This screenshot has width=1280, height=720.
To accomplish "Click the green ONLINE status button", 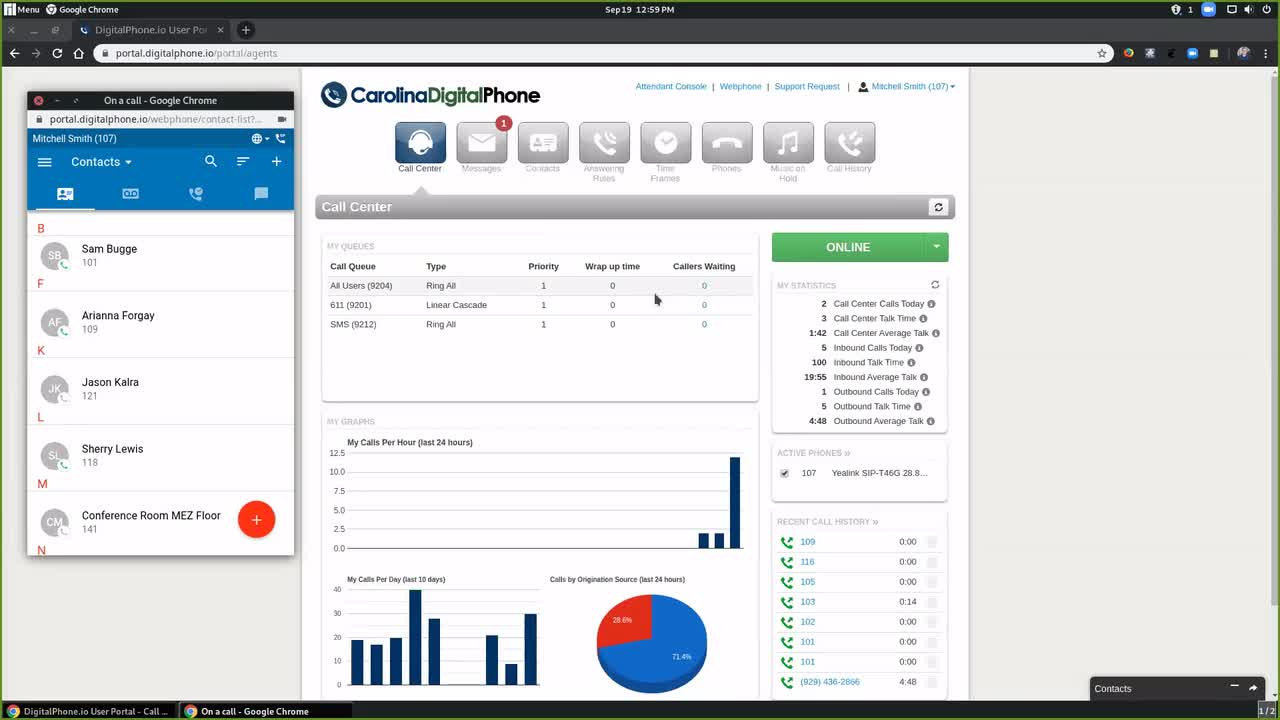I will coord(848,247).
